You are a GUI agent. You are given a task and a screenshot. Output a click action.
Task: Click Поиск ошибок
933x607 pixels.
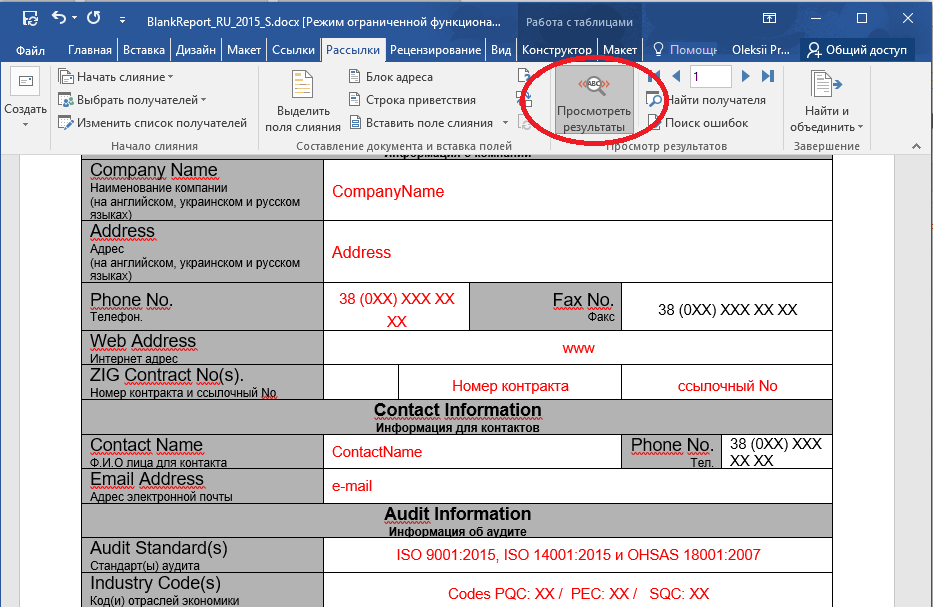coord(698,123)
